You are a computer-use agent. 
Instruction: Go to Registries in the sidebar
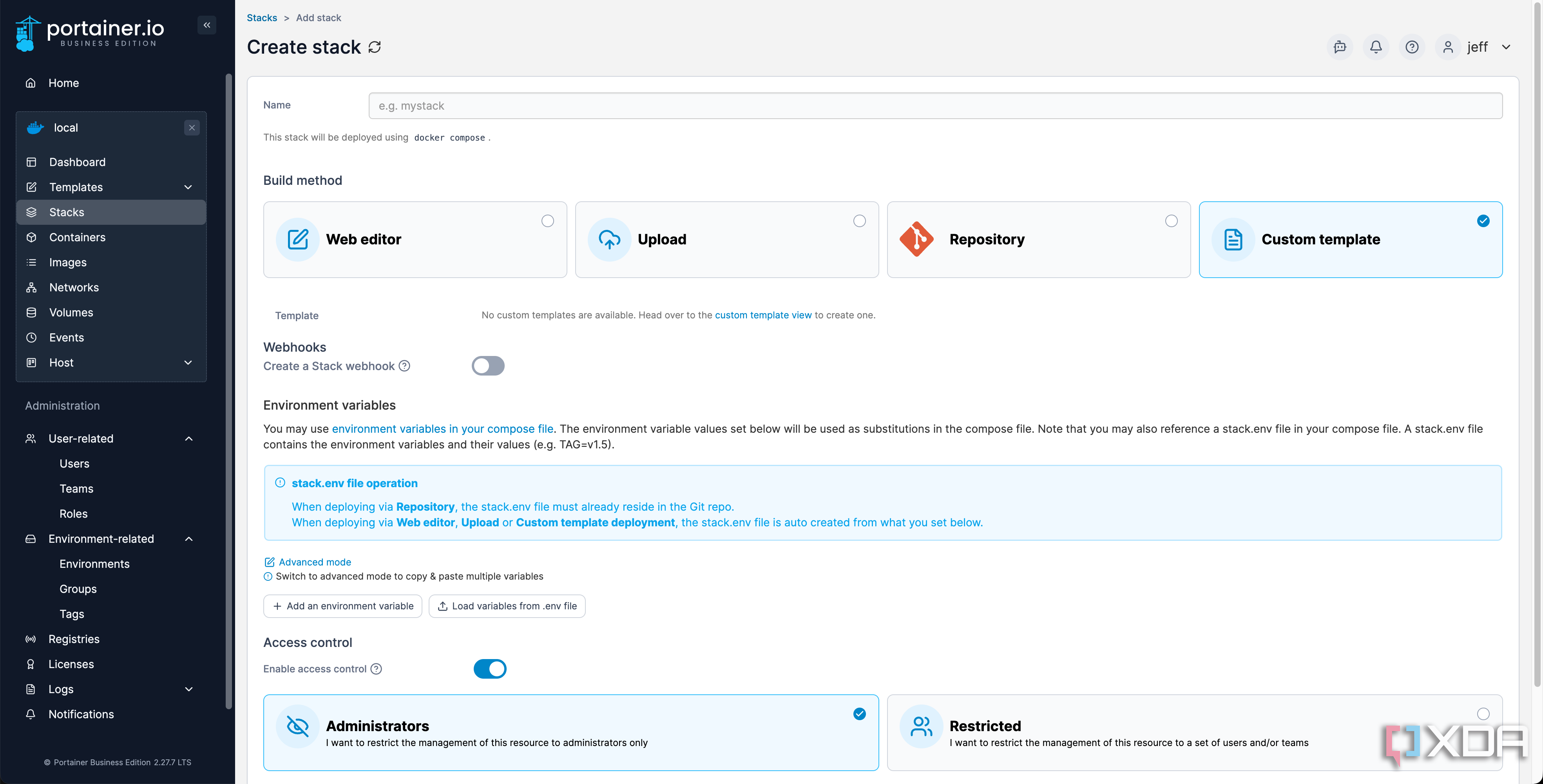pos(74,639)
